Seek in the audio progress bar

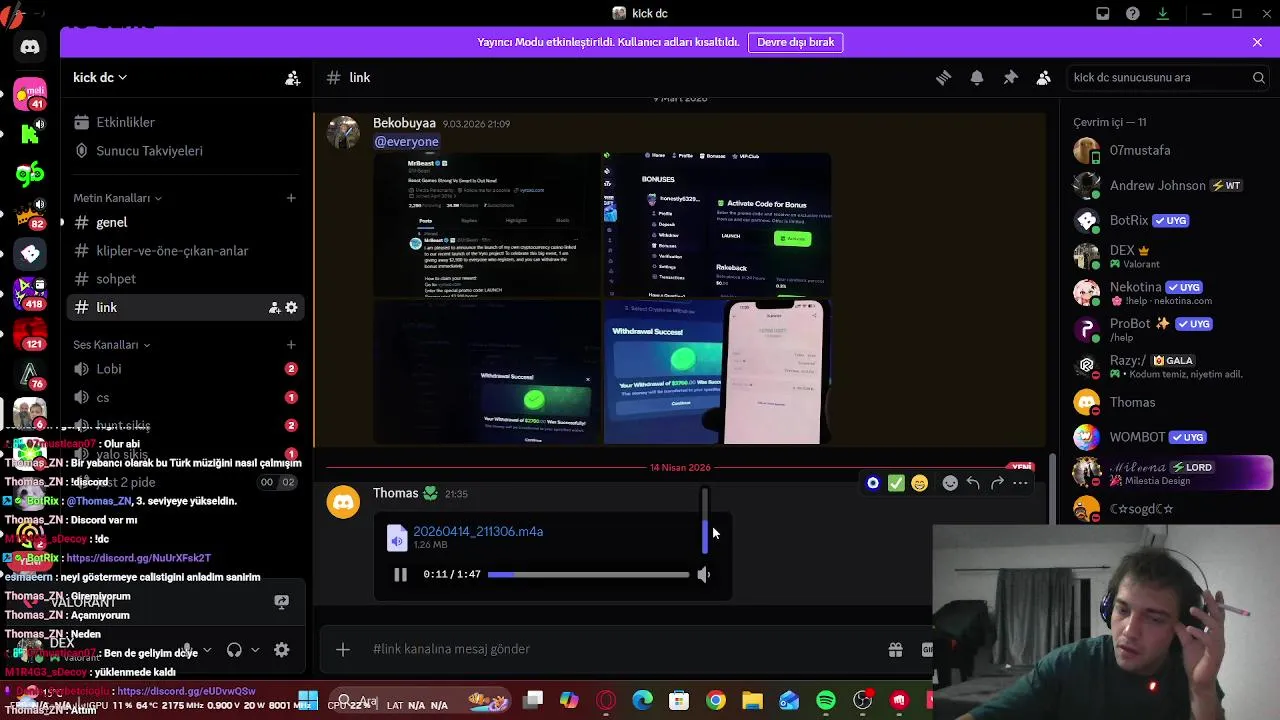[x=588, y=575]
